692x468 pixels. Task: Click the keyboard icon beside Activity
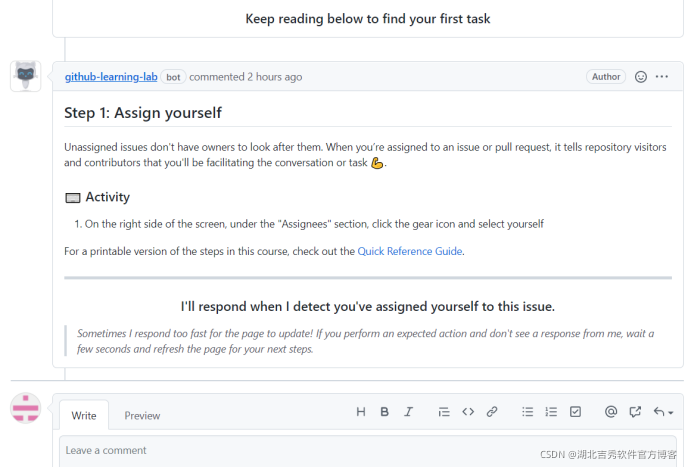[73, 198]
